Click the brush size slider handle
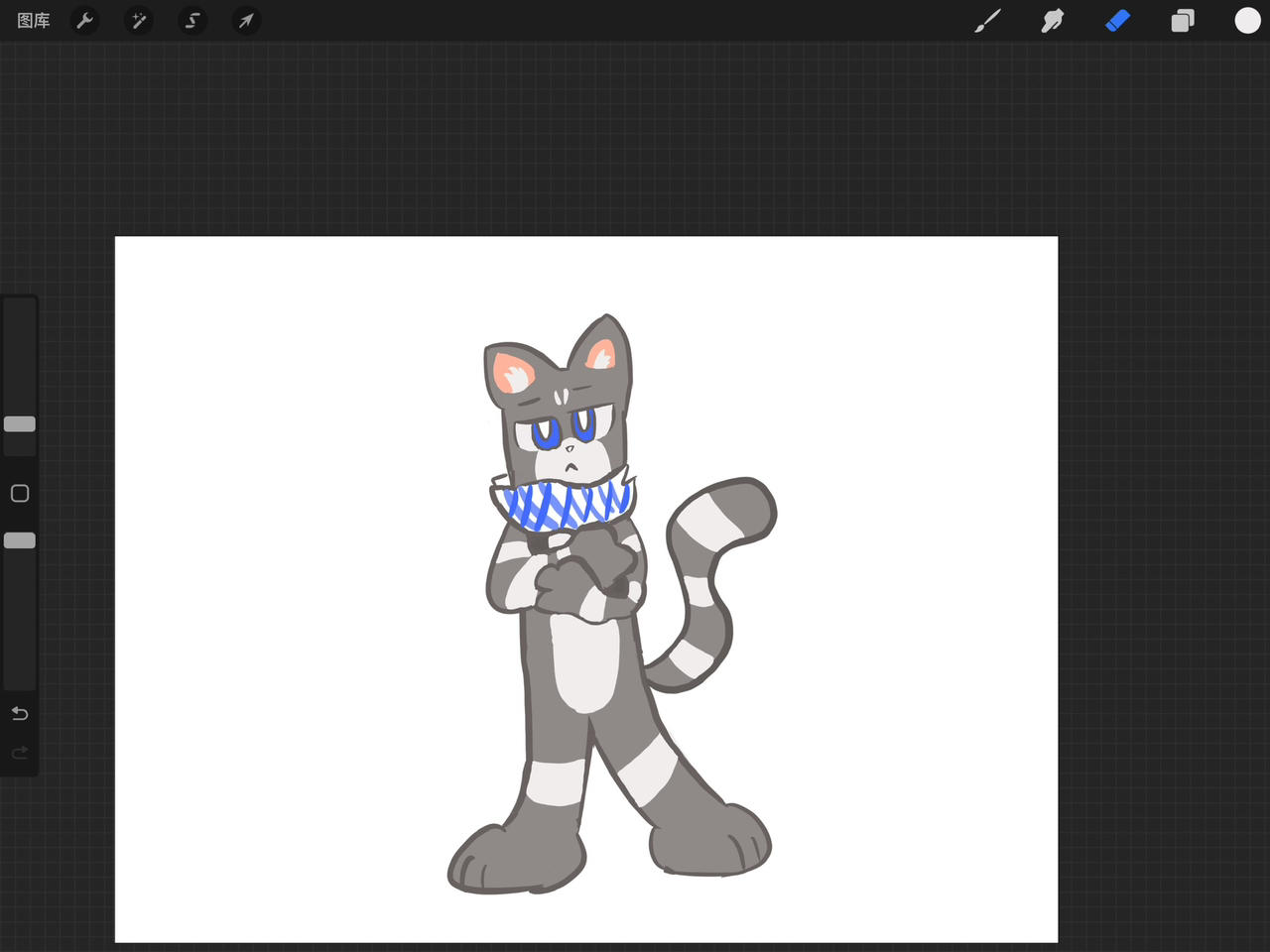The image size is (1270, 952). pos(20,424)
